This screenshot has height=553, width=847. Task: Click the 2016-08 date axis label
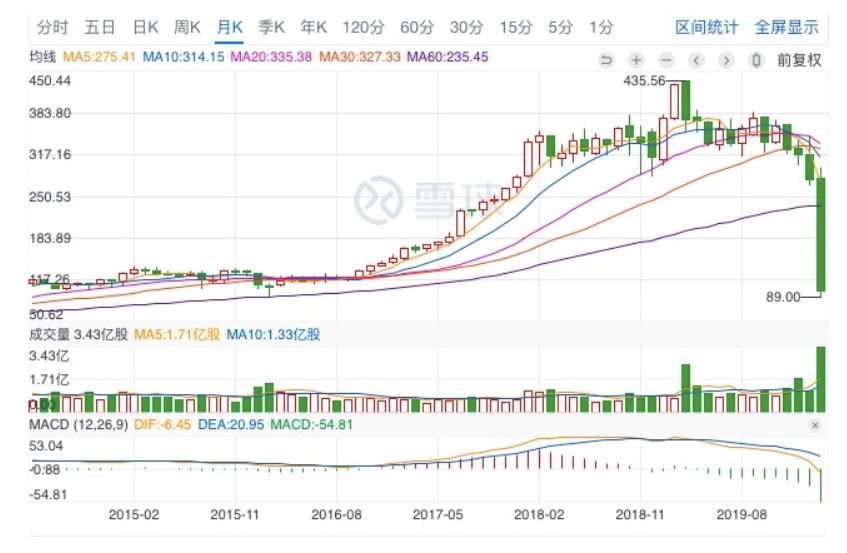(337, 515)
